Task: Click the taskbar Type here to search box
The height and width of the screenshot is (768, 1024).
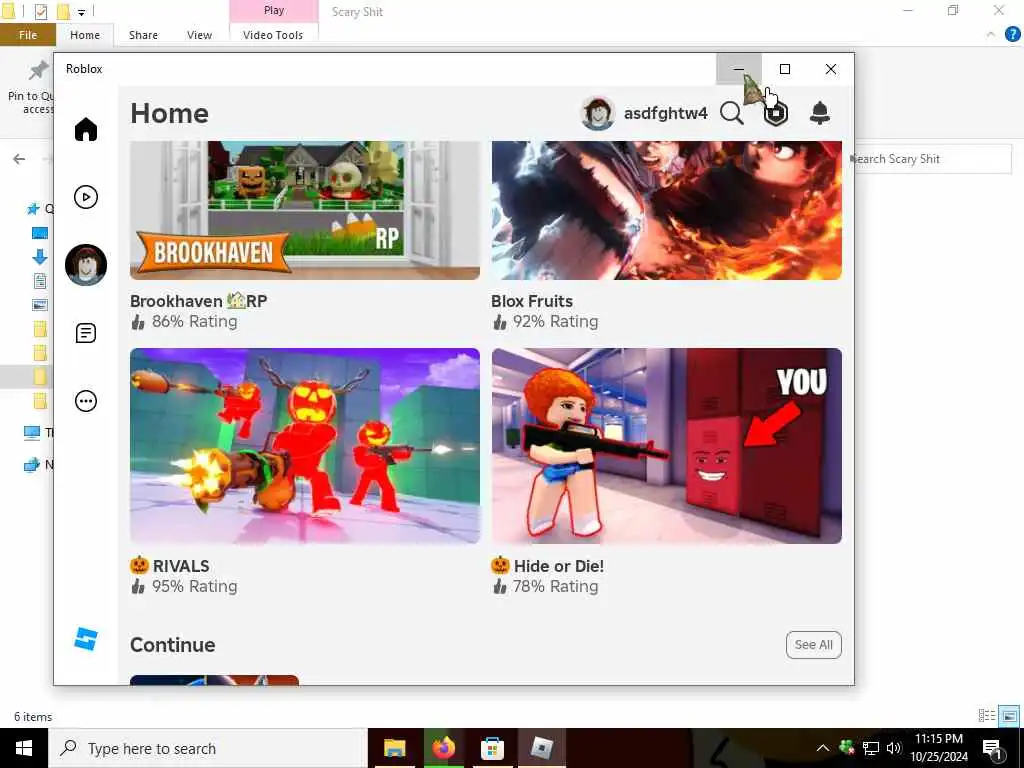Action: [x=208, y=748]
